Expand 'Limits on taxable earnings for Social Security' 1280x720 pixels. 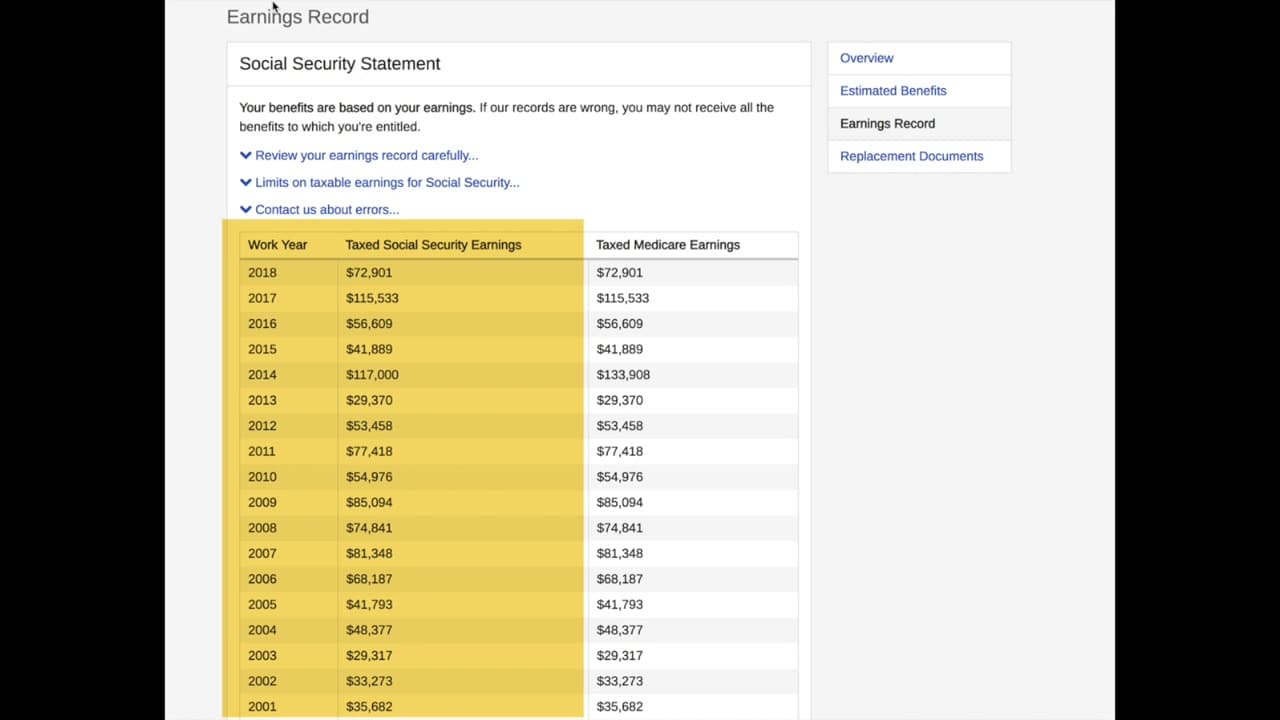tap(380, 182)
